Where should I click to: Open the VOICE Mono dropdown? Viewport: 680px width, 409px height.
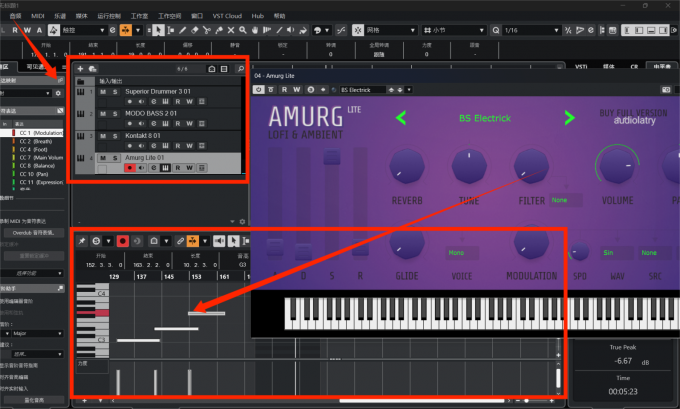point(462,252)
